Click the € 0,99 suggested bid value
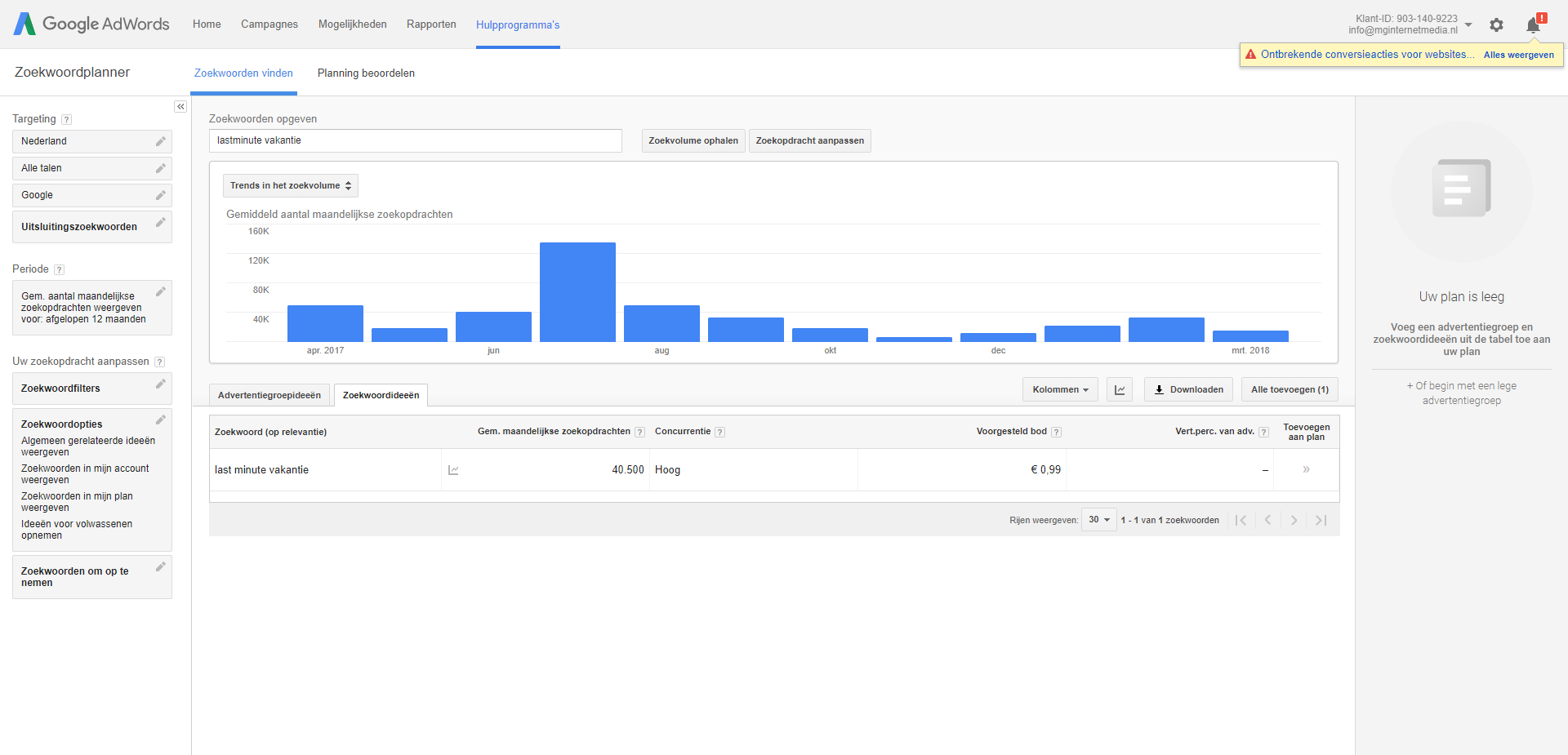Image resolution: width=1568 pixels, height=755 pixels. pos(1045,470)
